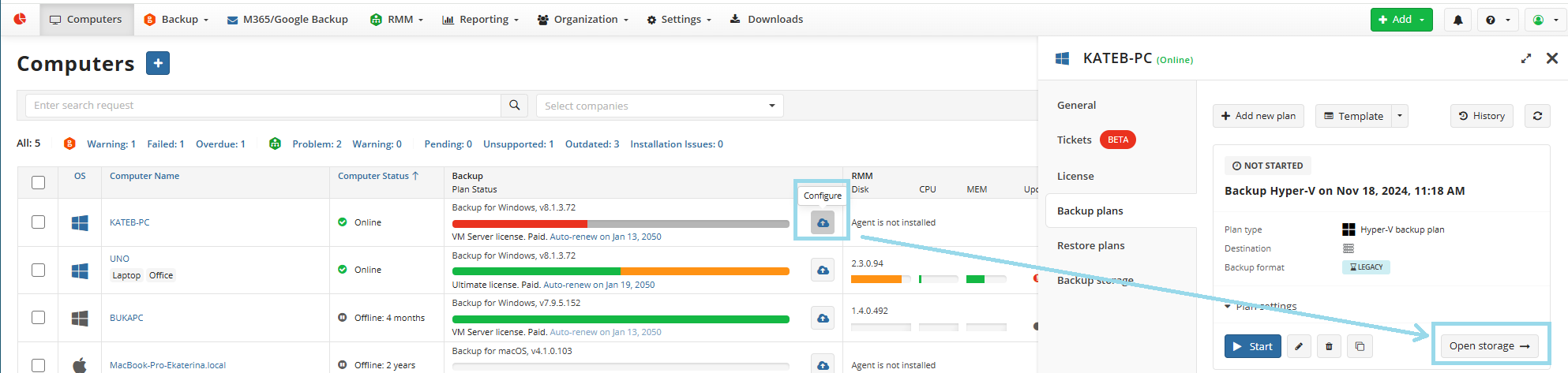1568x373 pixels.
Task: Click the edit pencil icon for the plan
Action: pos(1299,346)
